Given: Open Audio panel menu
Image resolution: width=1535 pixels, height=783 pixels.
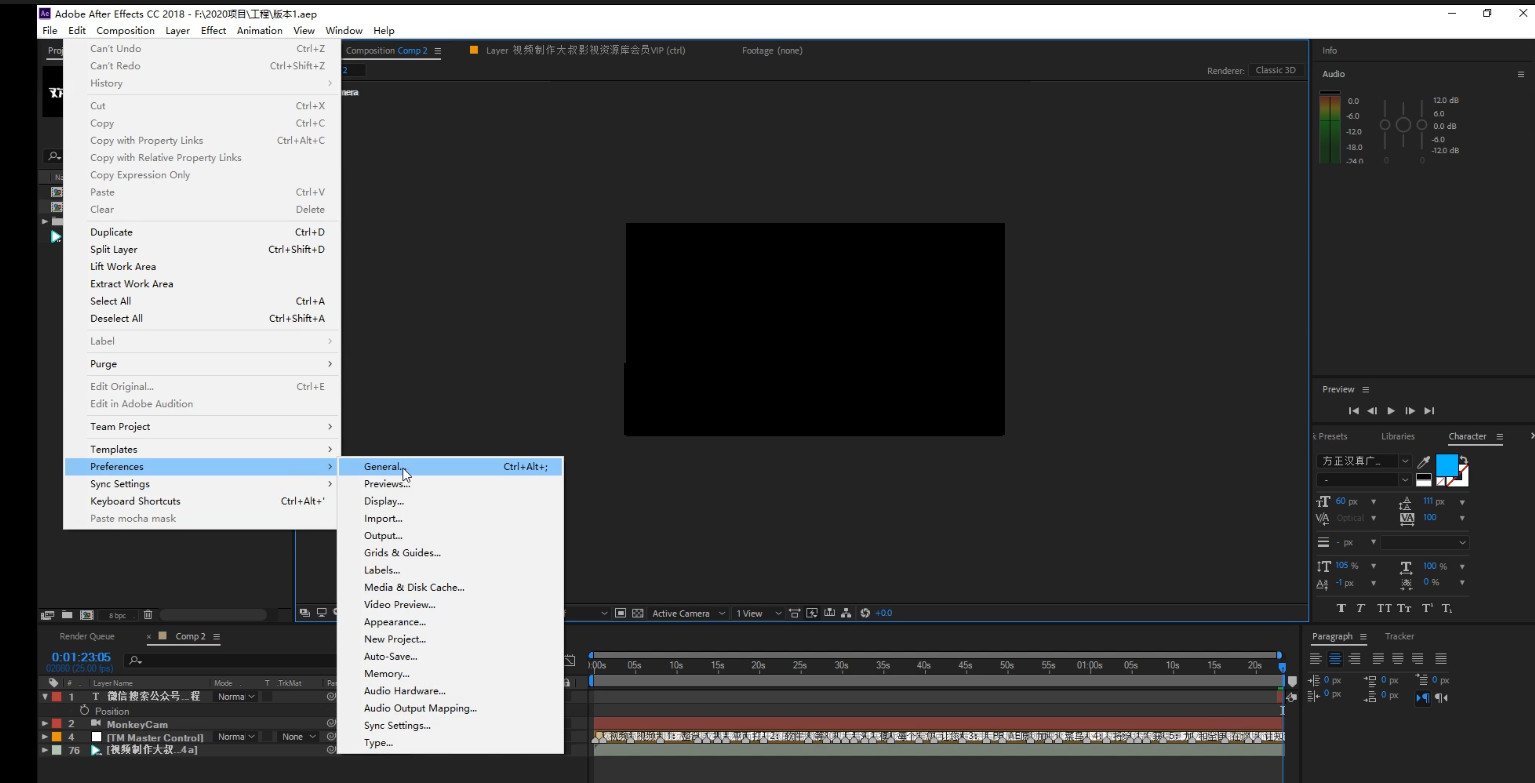Looking at the screenshot, I should [1521, 74].
